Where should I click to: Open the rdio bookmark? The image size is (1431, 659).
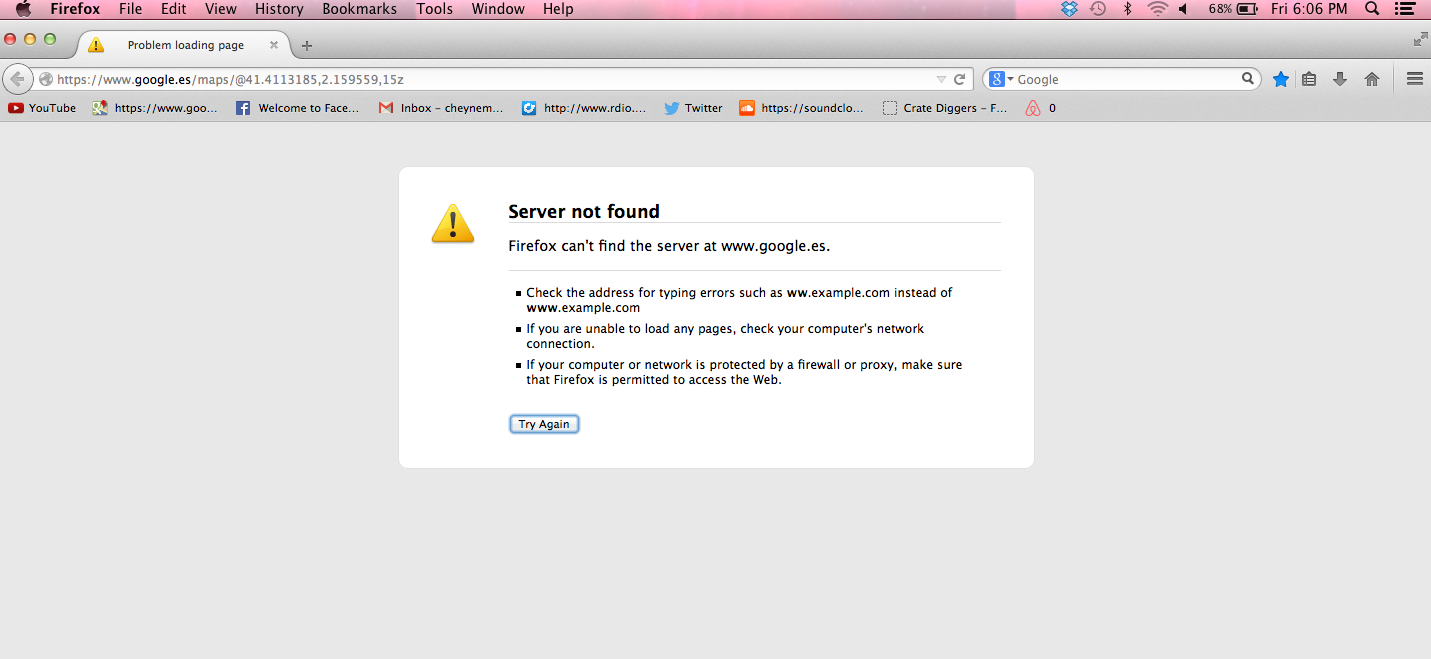click(584, 108)
